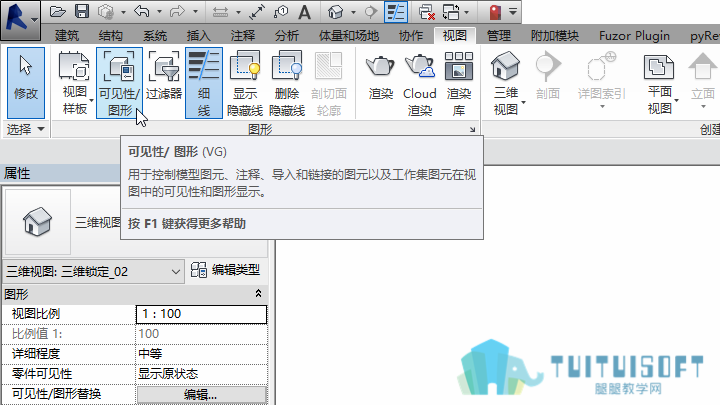Viewport: 720px width, 405px height.
Task: Select the Aligned Dimension tool icon
Action: point(220,12)
